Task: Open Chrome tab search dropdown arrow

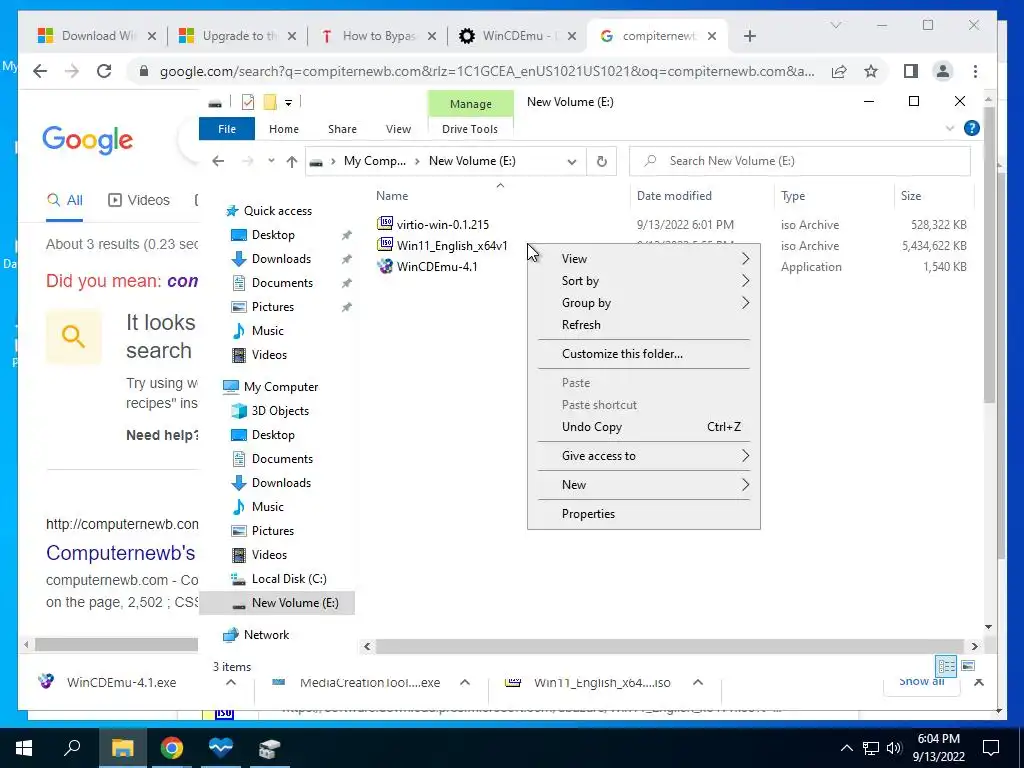Action: coord(835,25)
